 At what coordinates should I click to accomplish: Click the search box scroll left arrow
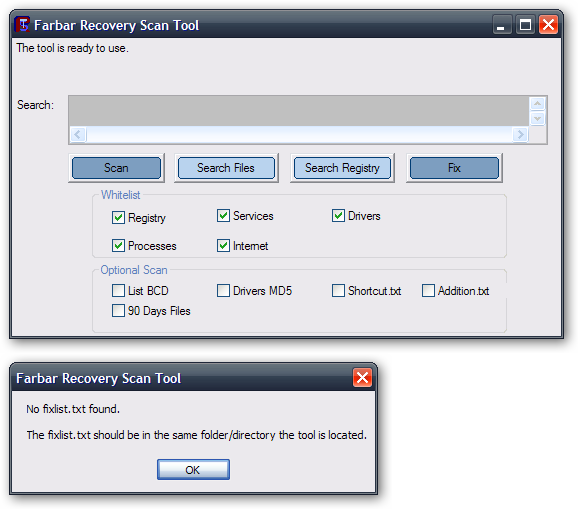(x=78, y=135)
